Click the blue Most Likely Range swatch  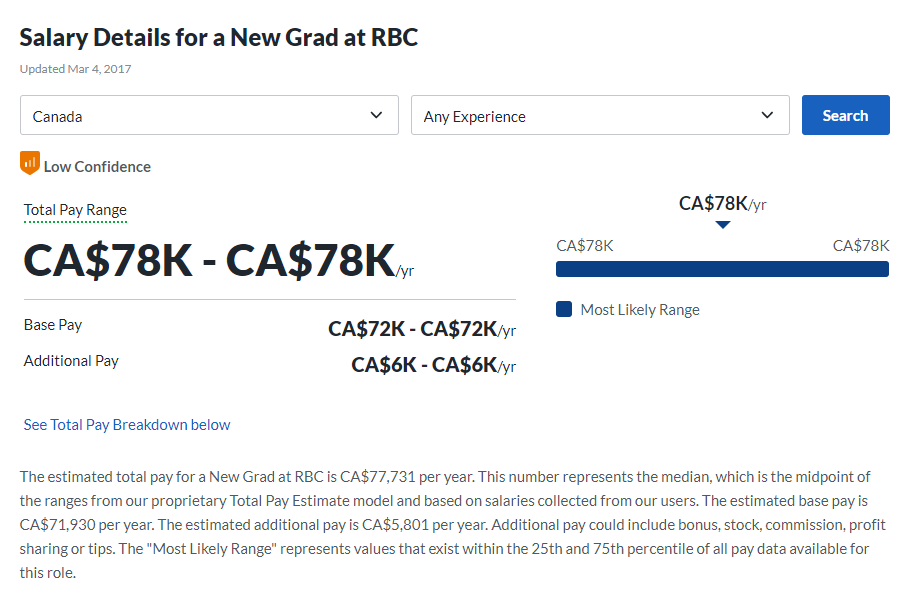564,310
